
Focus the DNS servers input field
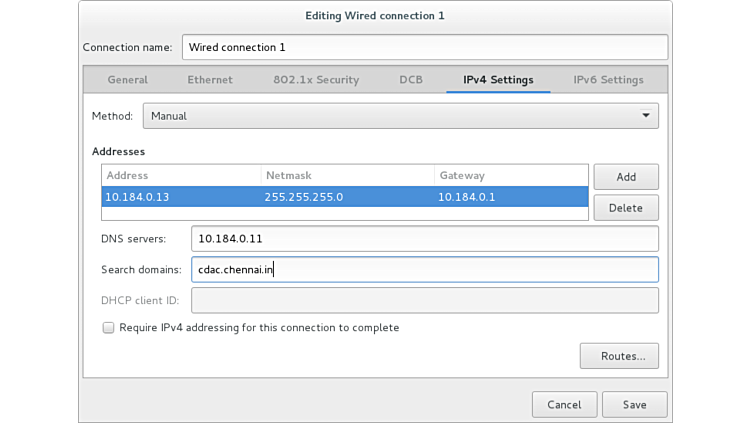click(424, 239)
